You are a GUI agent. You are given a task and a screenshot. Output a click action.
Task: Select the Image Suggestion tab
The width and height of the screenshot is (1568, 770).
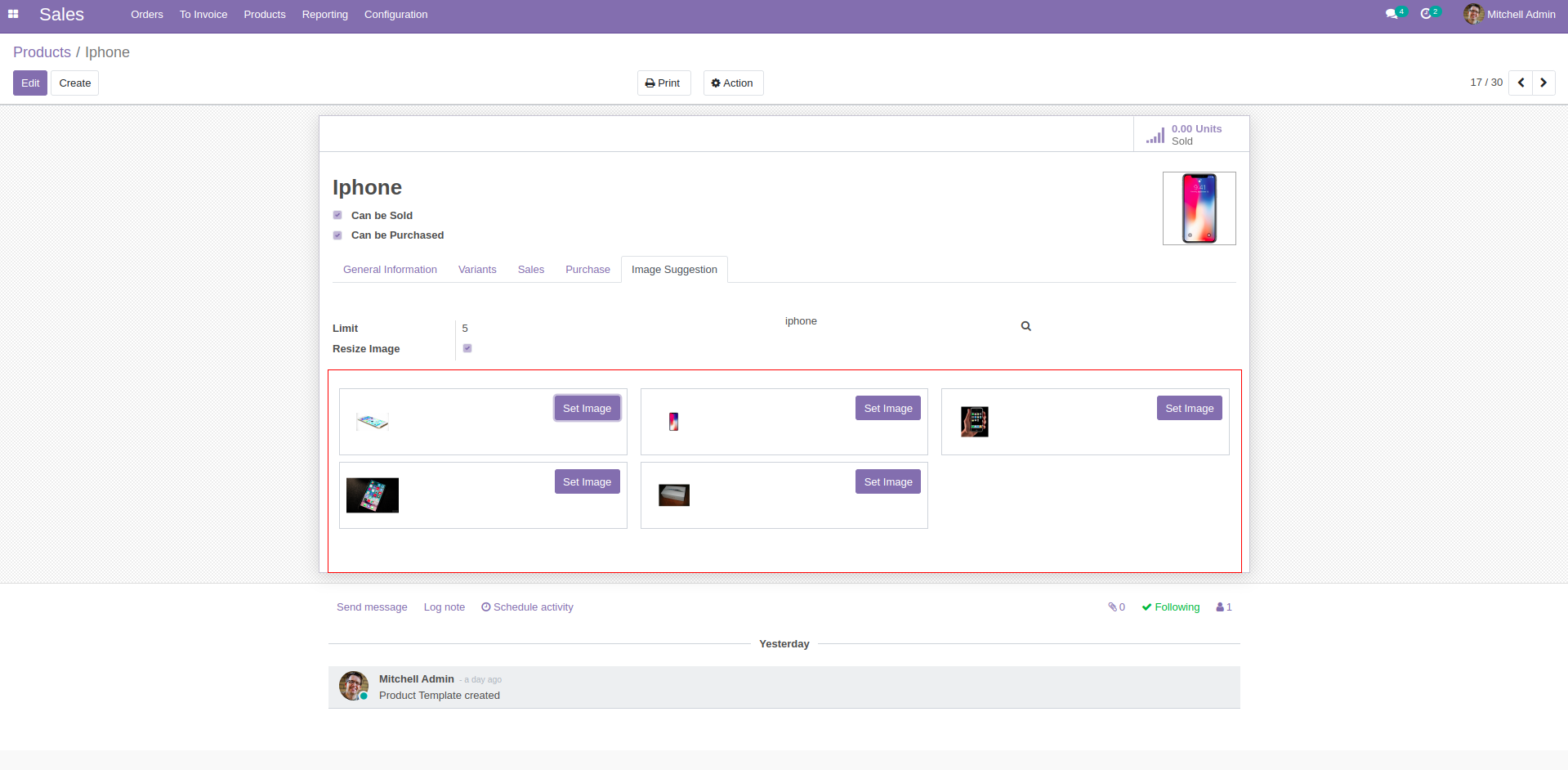point(674,270)
